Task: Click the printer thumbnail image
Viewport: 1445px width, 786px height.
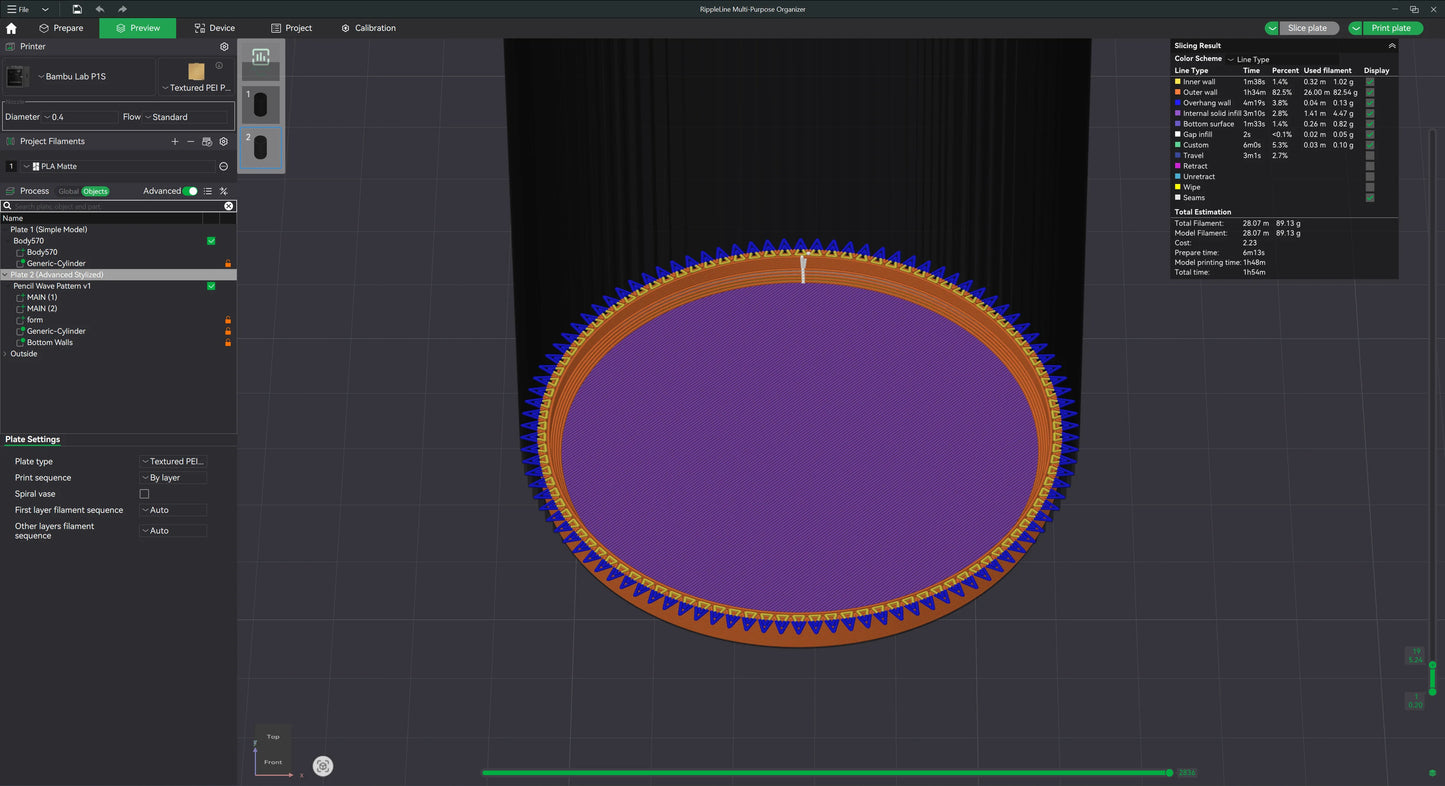Action: coord(17,77)
